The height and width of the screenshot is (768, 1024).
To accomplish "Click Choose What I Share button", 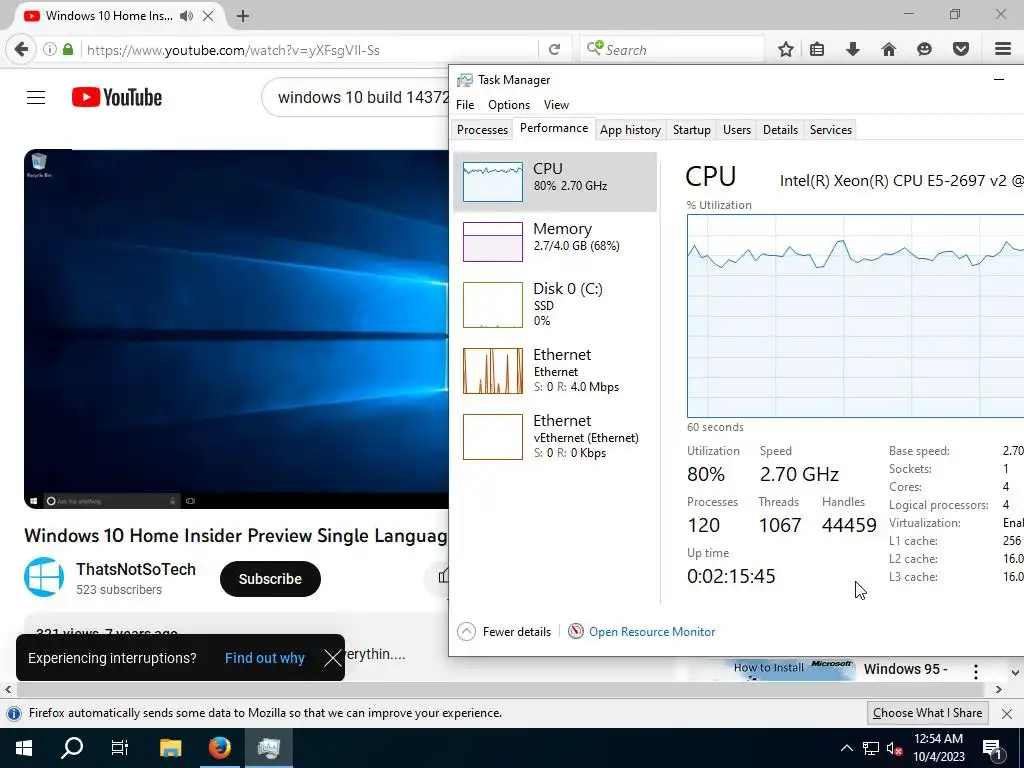I will click(x=927, y=712).
